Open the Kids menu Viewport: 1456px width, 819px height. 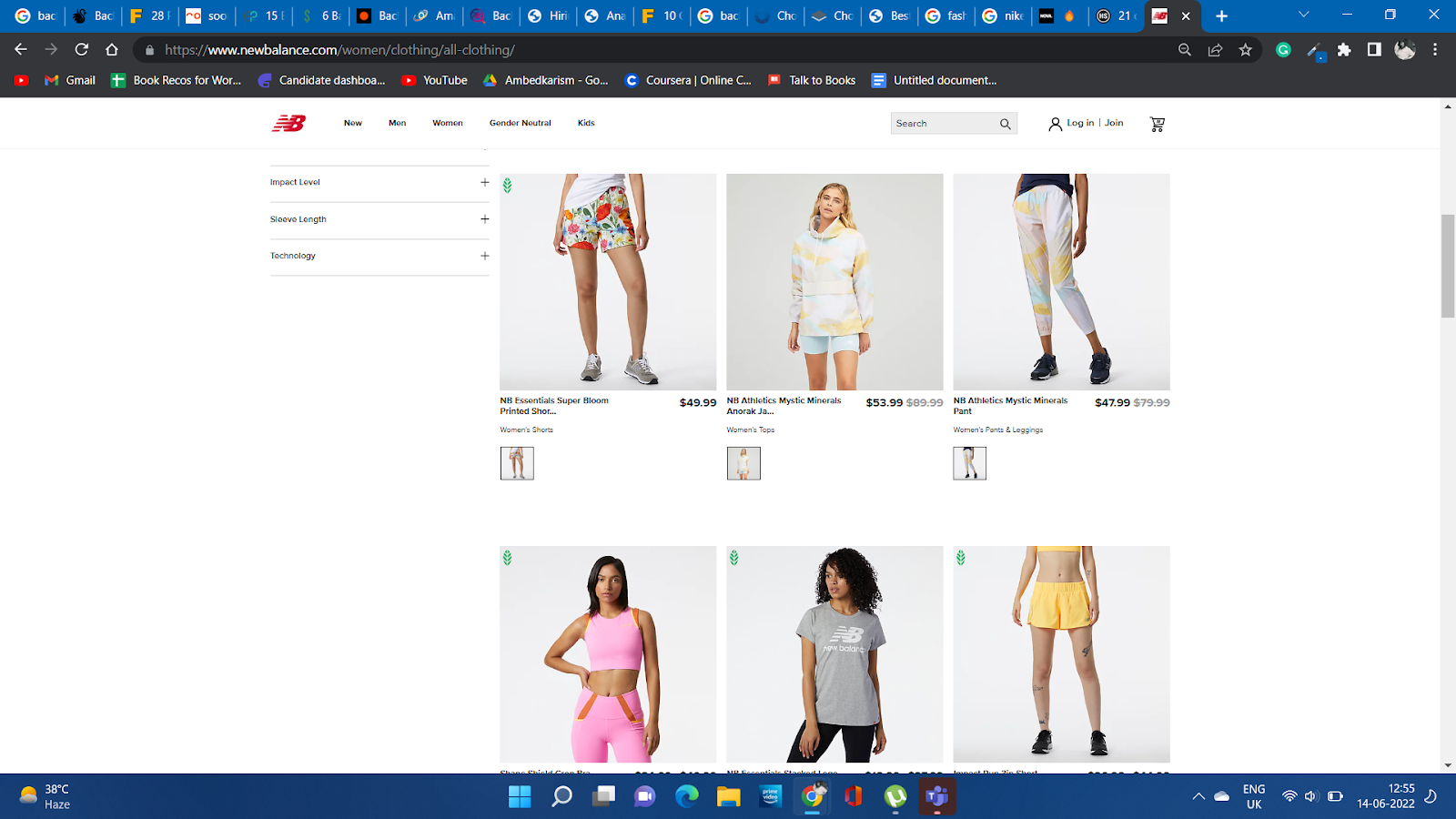pos(586,123)
